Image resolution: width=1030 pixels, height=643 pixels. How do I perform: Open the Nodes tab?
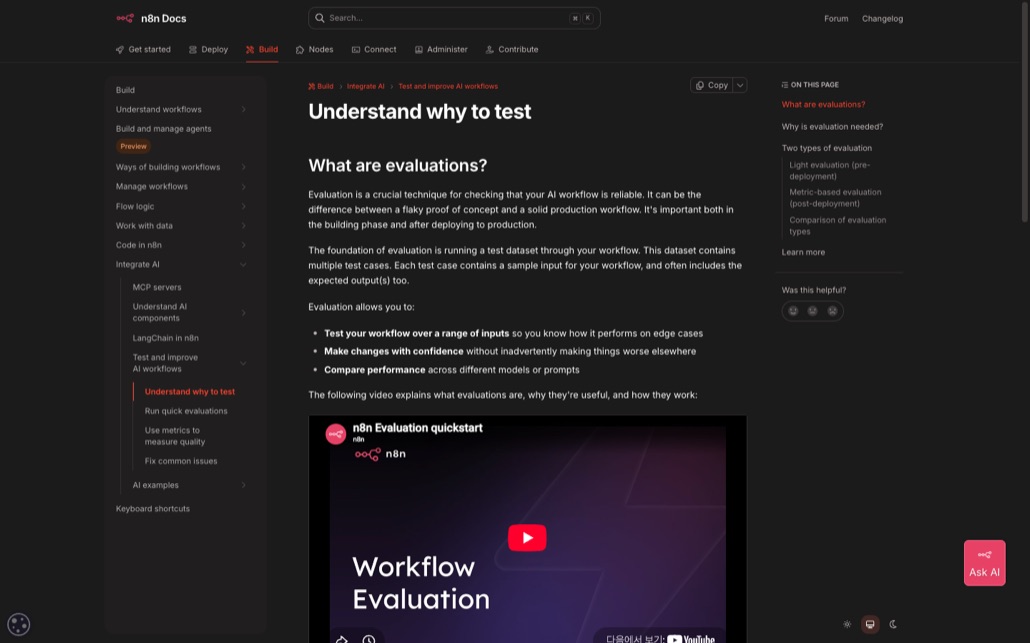tap(315, 50)
